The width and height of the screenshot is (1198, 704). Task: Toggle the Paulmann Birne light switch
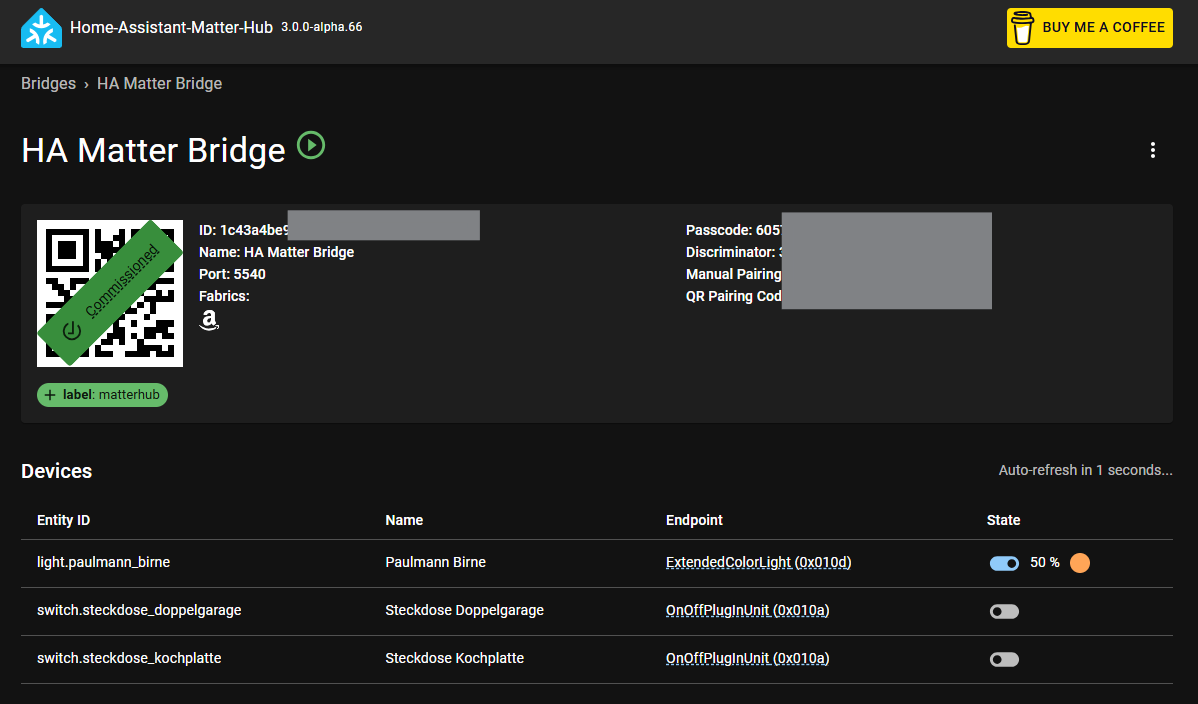point(1004,563)
